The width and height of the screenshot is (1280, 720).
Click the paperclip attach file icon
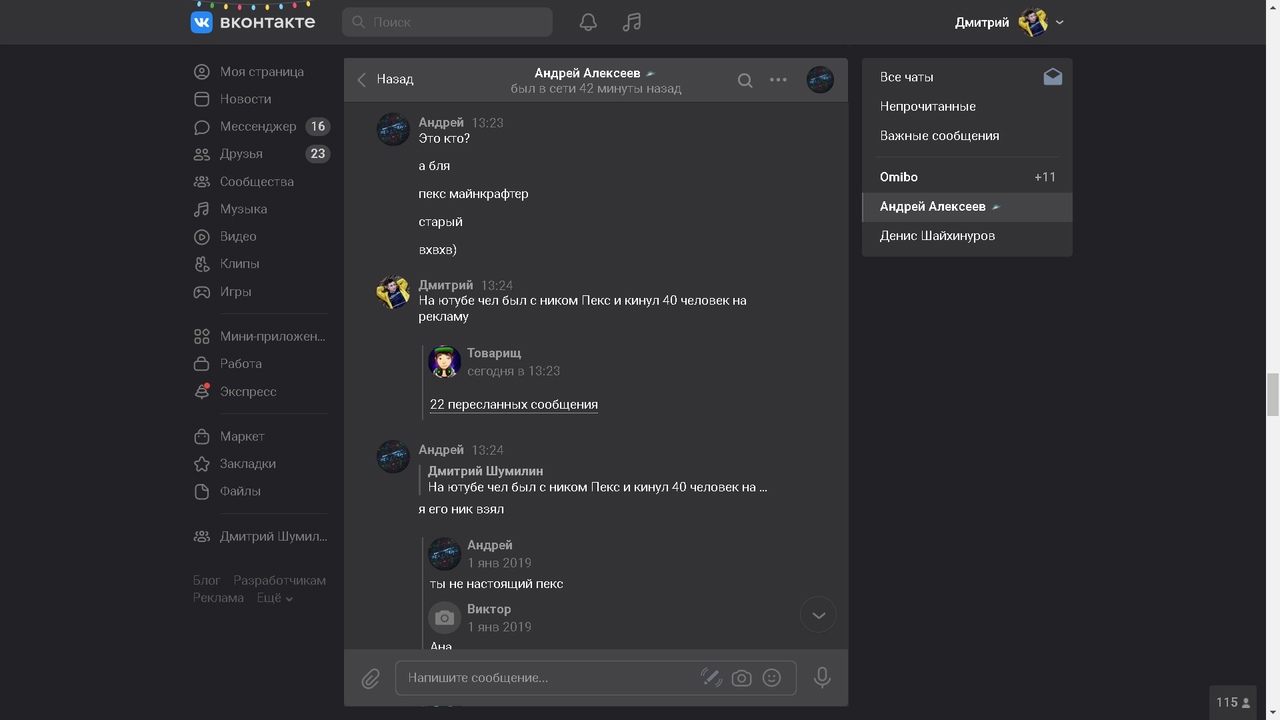coord(370,678)
